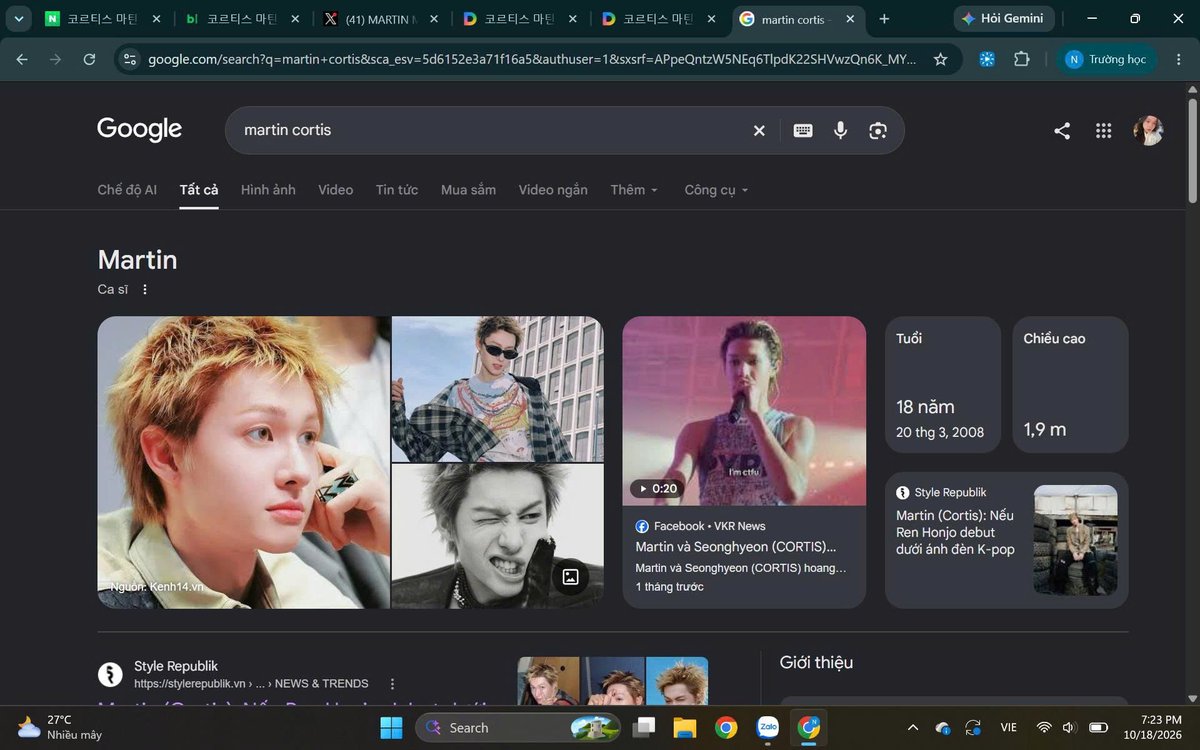The image size is (1200, 750).
Task: Show hidden system tray icons
Action: pyautogui.click(x=912, y=727)
